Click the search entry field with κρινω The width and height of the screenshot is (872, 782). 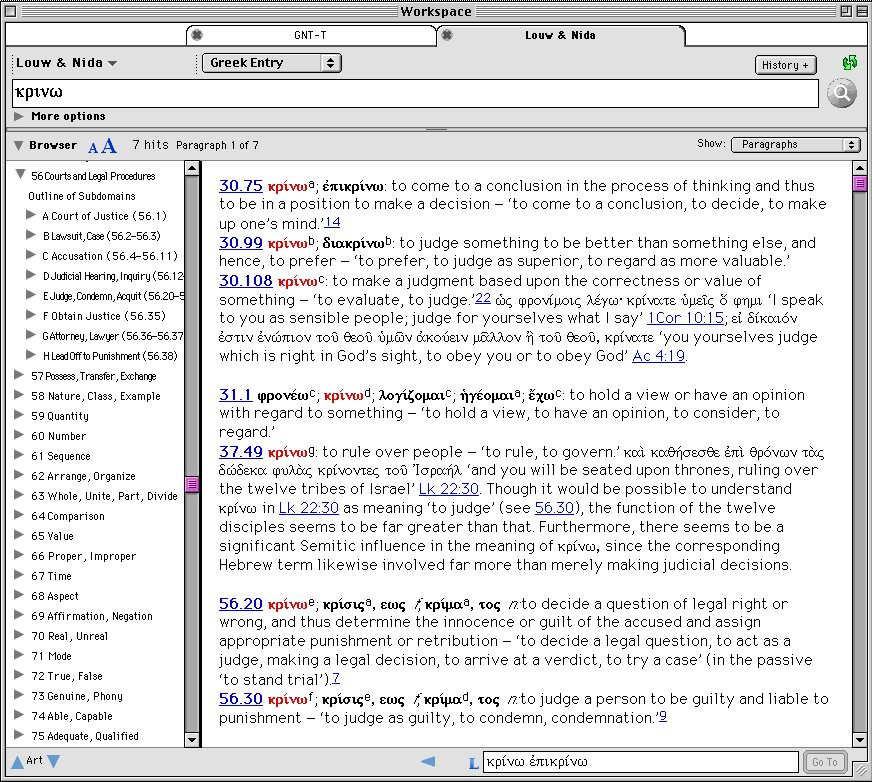[415, 93]
